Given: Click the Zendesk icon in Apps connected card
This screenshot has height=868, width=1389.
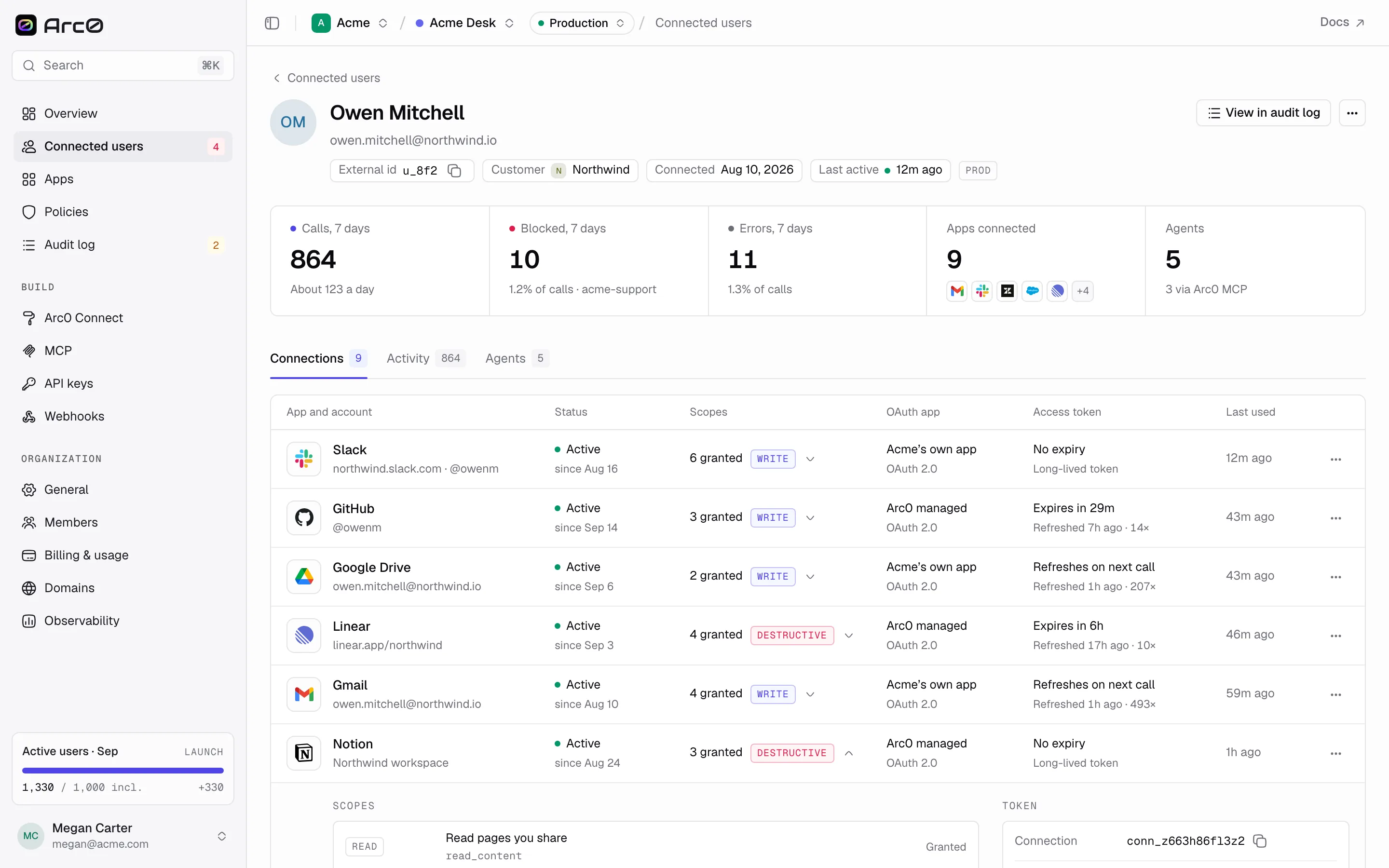Looking at the screenshot, I should (x=1008, y=291).
